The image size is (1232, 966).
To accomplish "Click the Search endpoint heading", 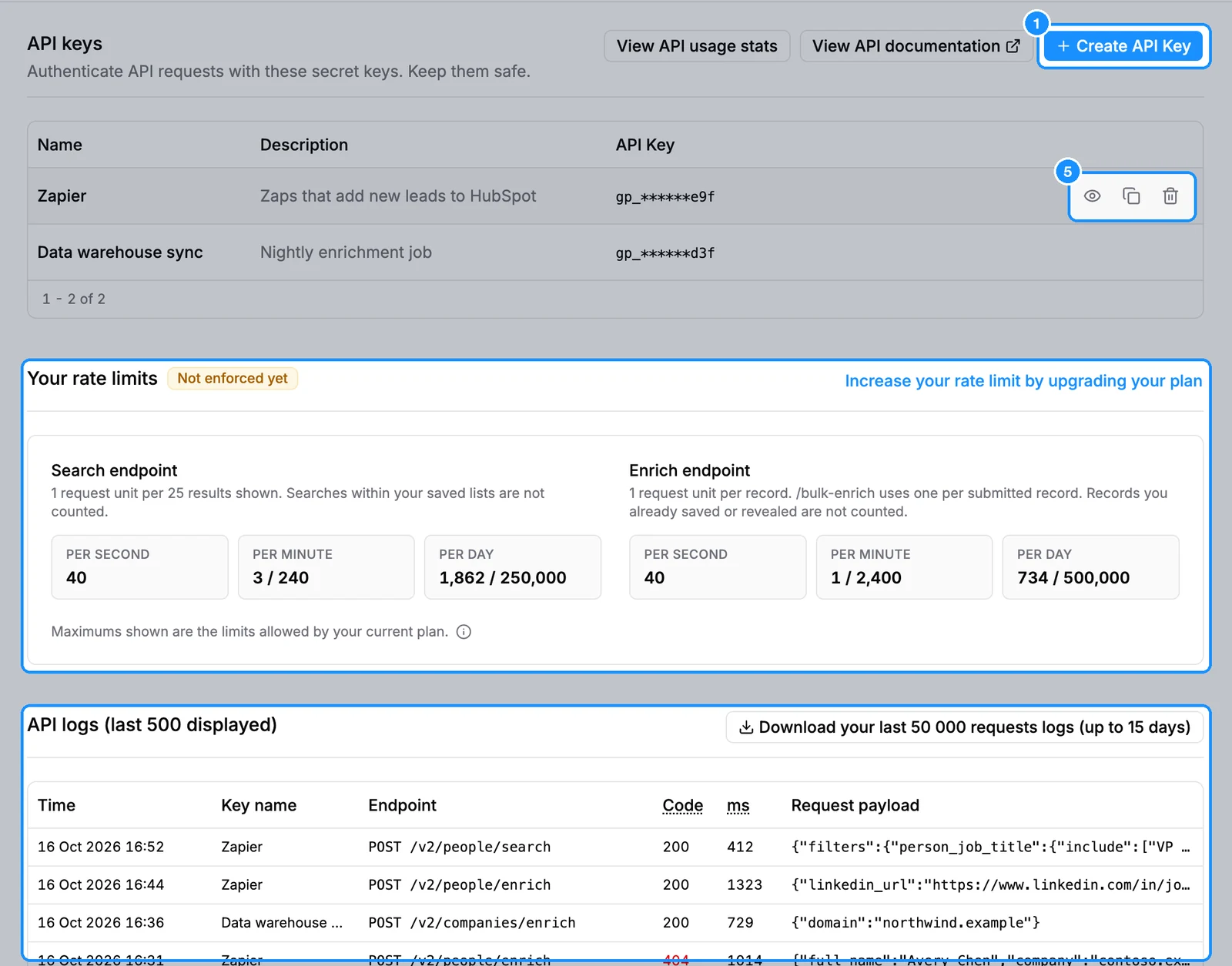I will (x=114, y=470).
